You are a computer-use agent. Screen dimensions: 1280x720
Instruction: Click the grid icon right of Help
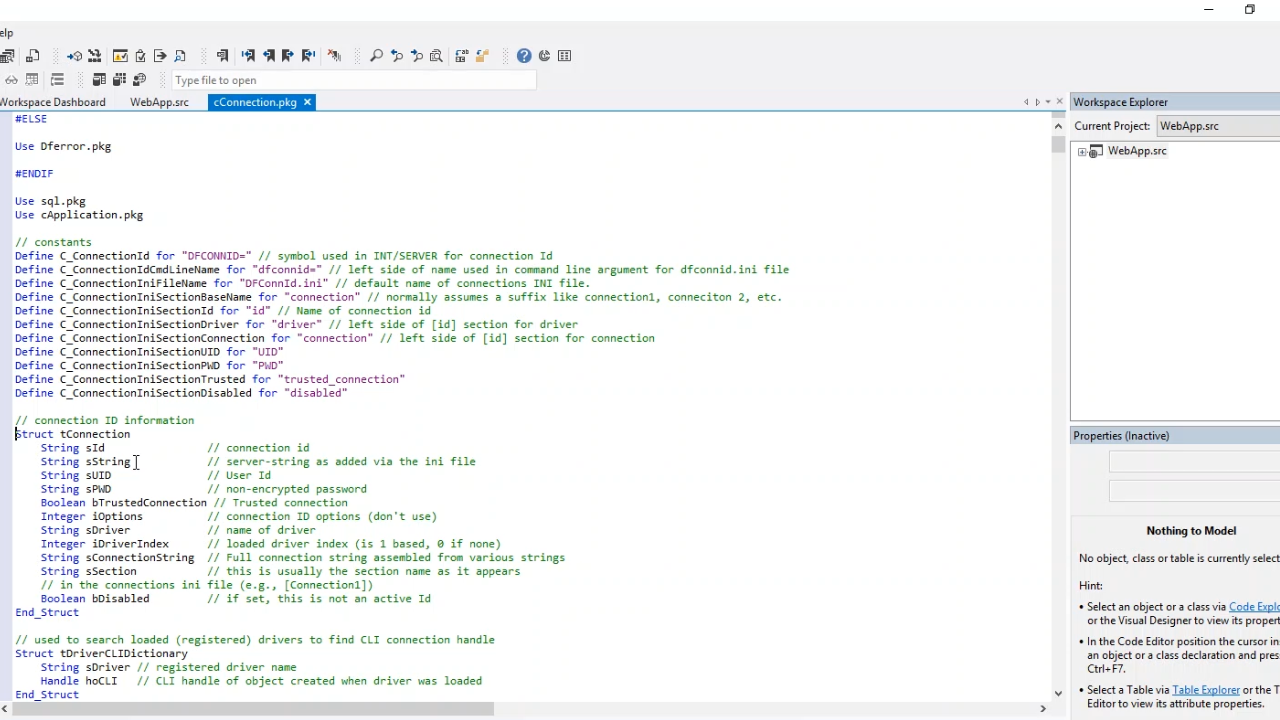(565, 56)
